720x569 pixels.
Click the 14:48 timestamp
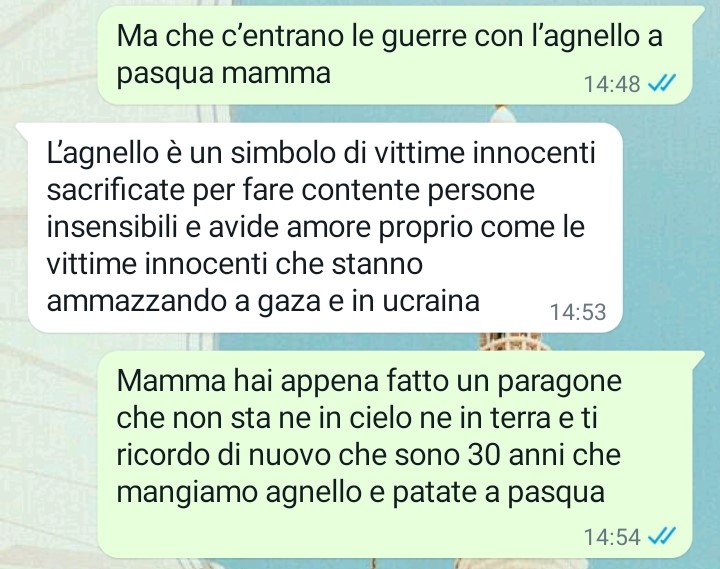612,84
